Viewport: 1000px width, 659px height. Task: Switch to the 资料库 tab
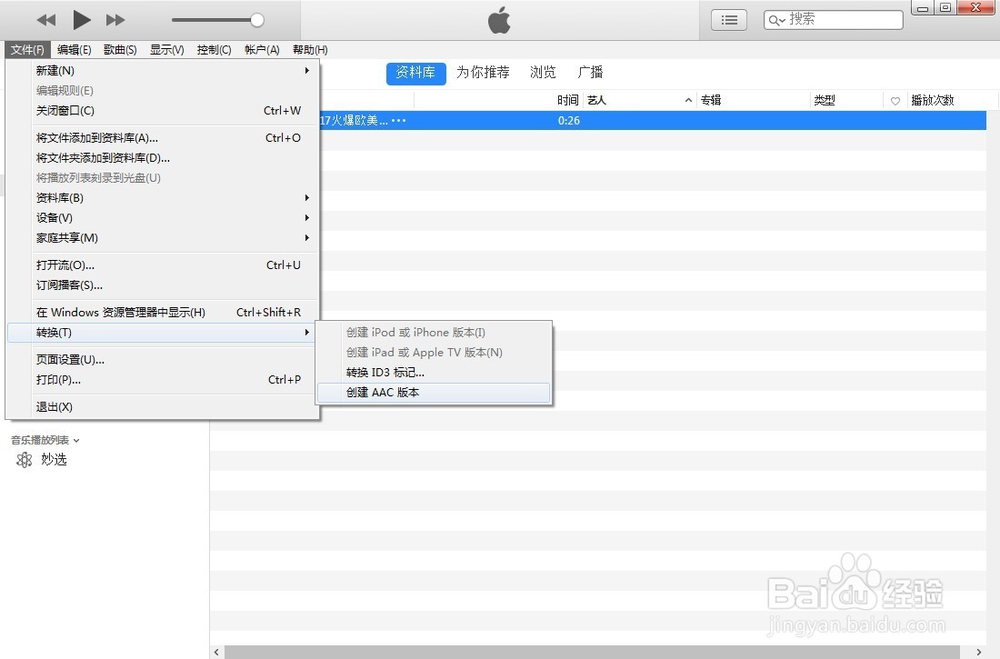(416, 73)
